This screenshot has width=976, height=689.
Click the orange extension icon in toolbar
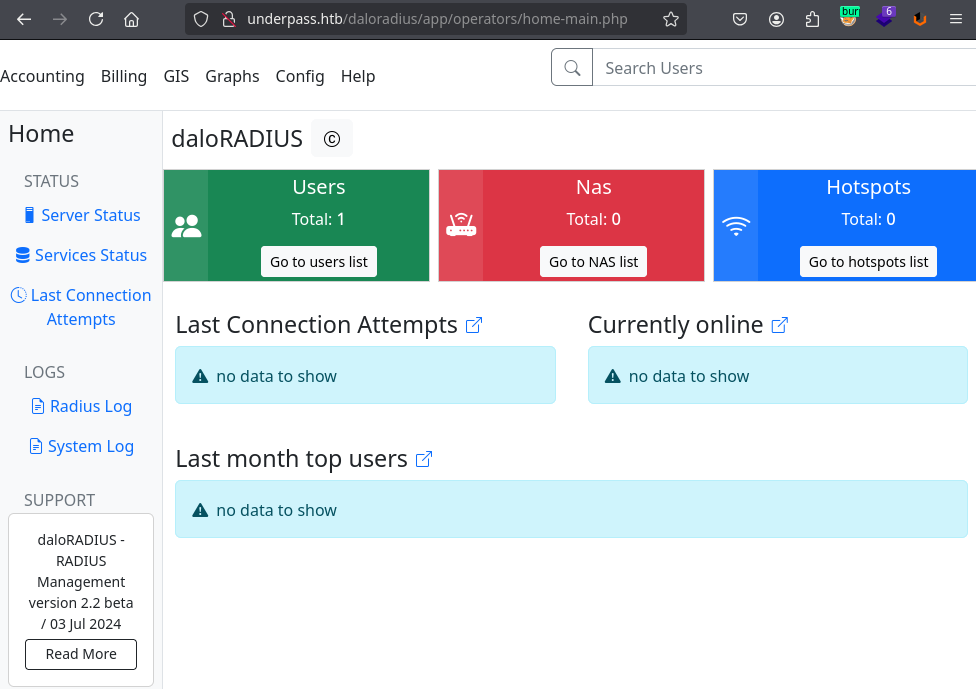point(920,19)
